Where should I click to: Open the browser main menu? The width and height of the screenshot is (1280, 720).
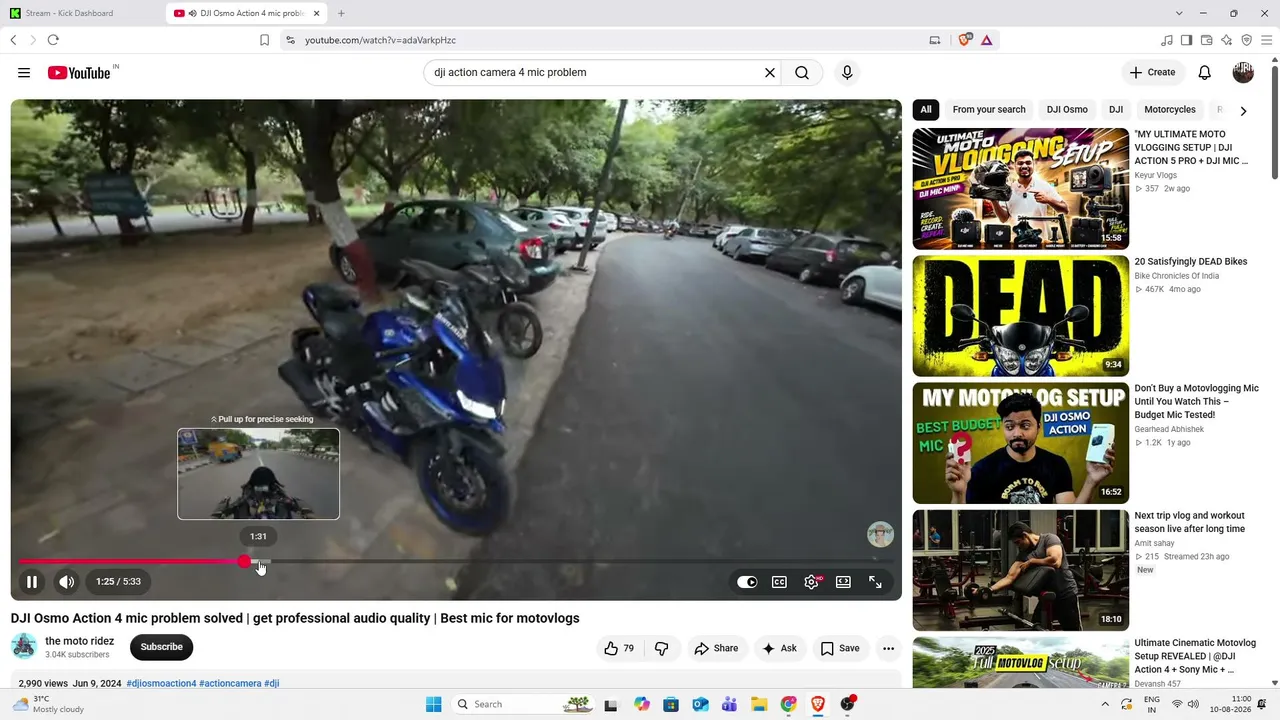point(1266,40)
